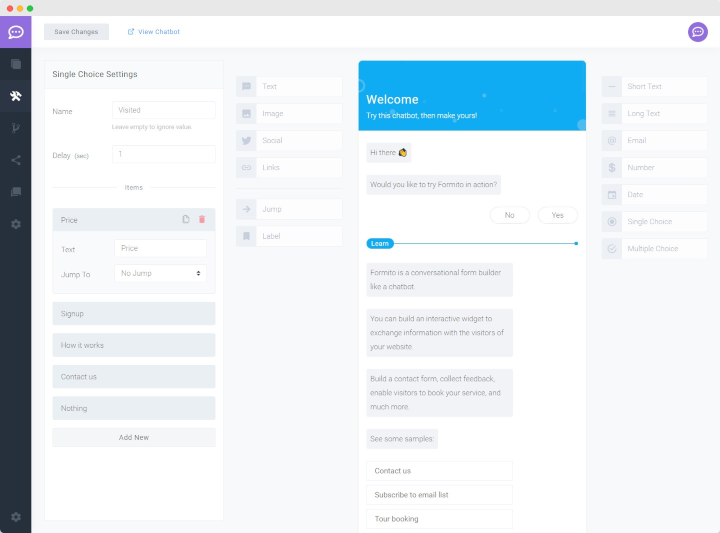
Task: Duplicate the Price item using copy icon
Action: (186, 219)
